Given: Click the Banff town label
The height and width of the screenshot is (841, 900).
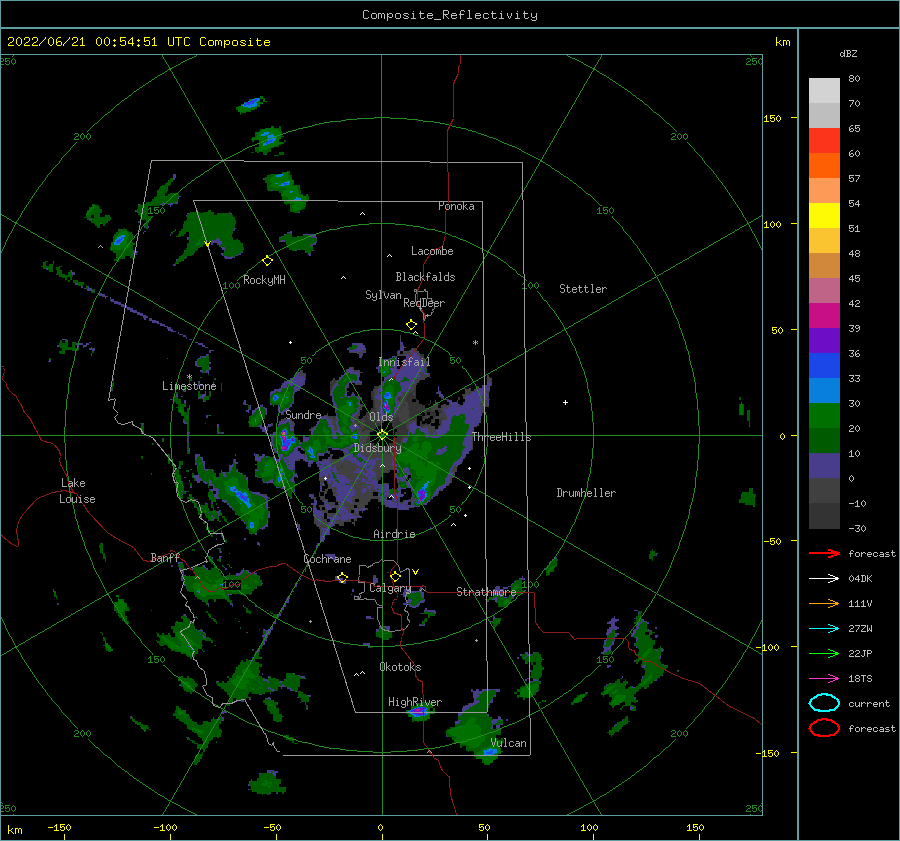Looking at the screenshot, I should [165, 557].
